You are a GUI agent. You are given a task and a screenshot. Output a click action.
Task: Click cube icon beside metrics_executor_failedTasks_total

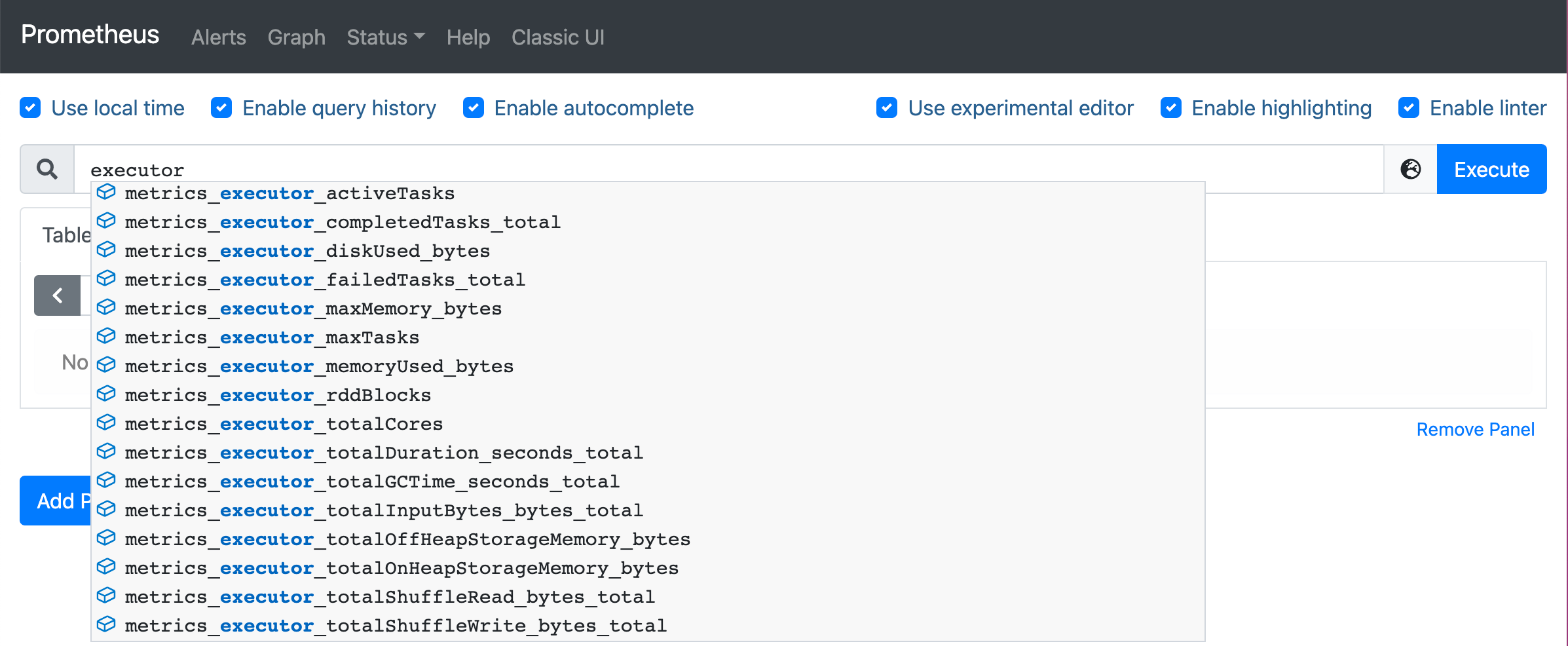[106, 278]
